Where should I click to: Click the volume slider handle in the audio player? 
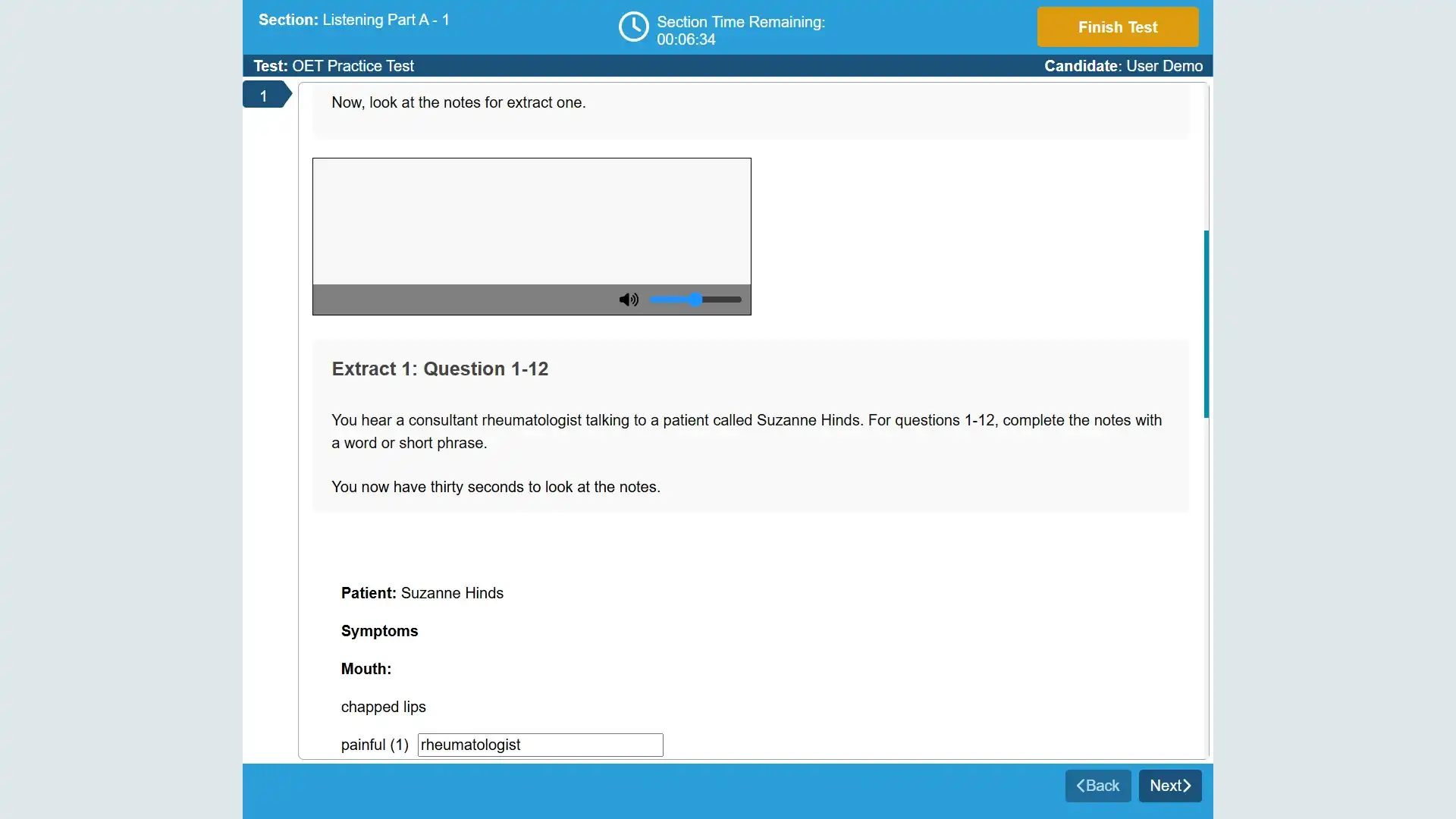point(697,300)
